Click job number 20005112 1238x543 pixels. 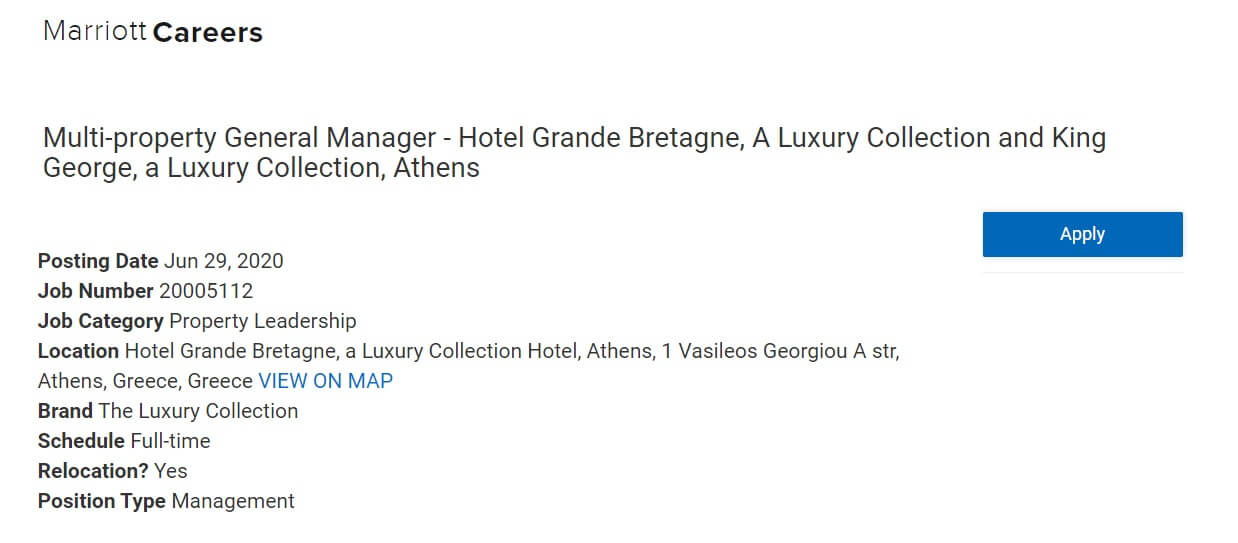pos(206,291)
